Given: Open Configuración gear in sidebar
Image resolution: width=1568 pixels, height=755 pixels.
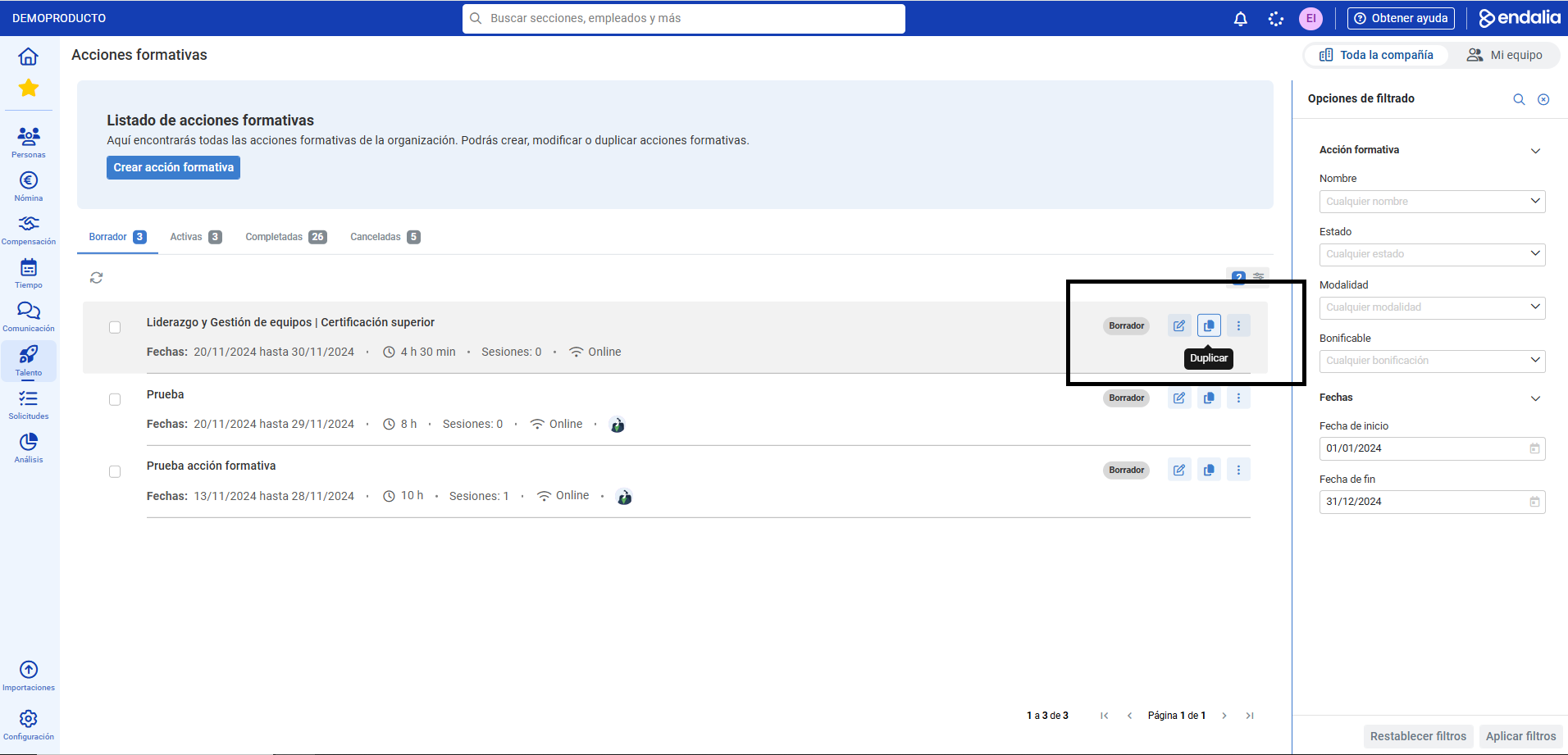Looking at the screenshot, I should click(29, 725).
